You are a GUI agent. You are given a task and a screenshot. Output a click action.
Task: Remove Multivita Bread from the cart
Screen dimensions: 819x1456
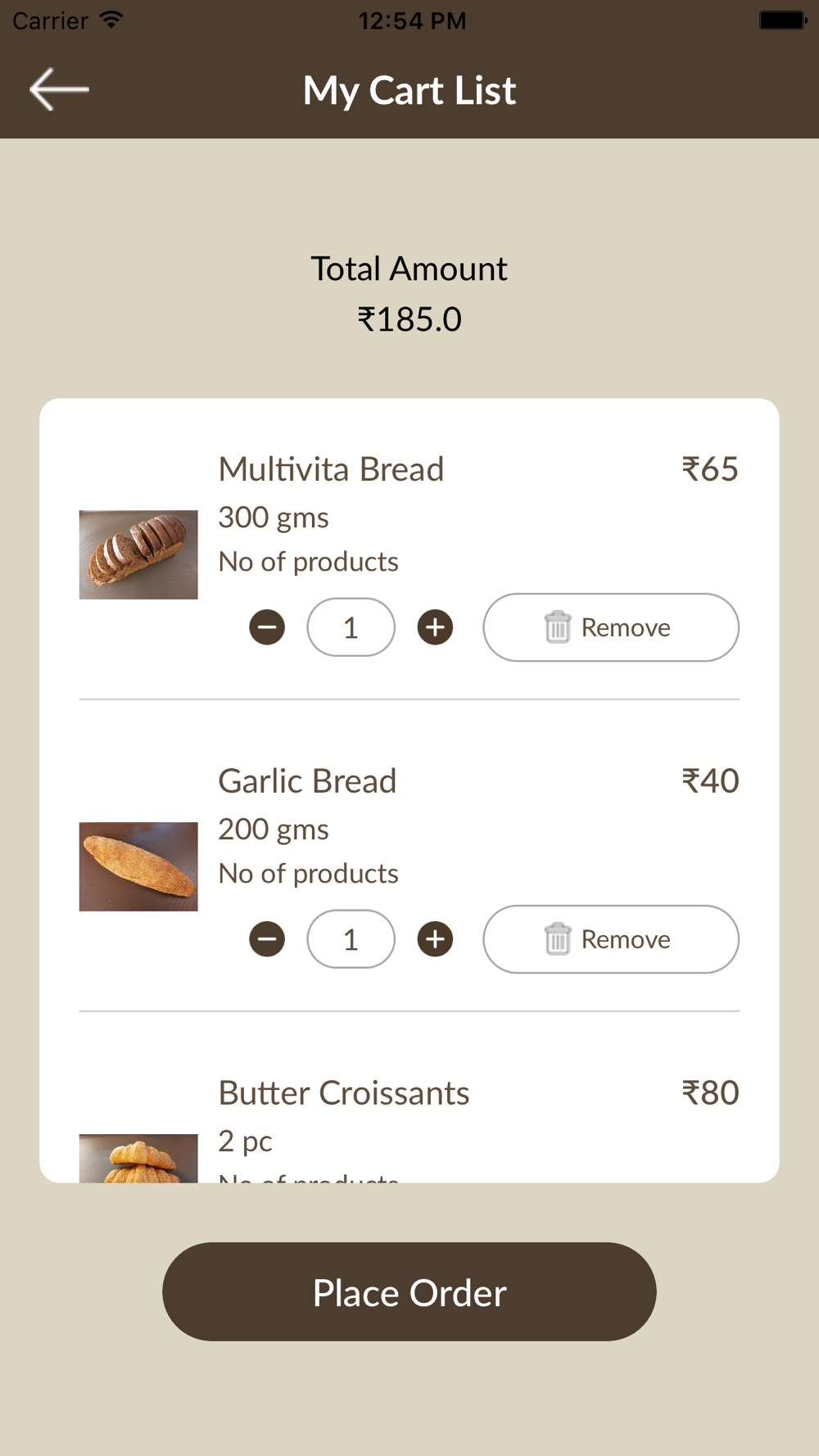[611, 627]
